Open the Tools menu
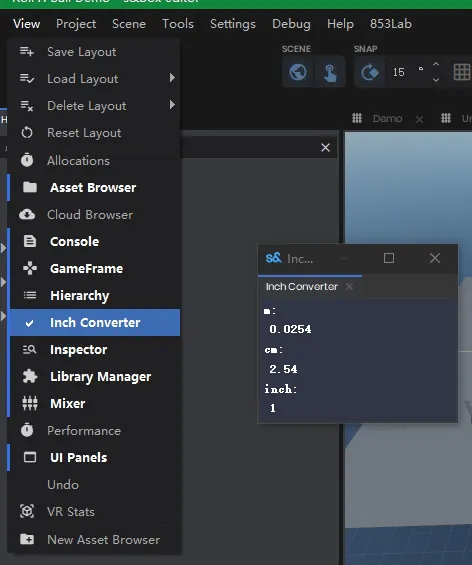 [x=178, y=24]
